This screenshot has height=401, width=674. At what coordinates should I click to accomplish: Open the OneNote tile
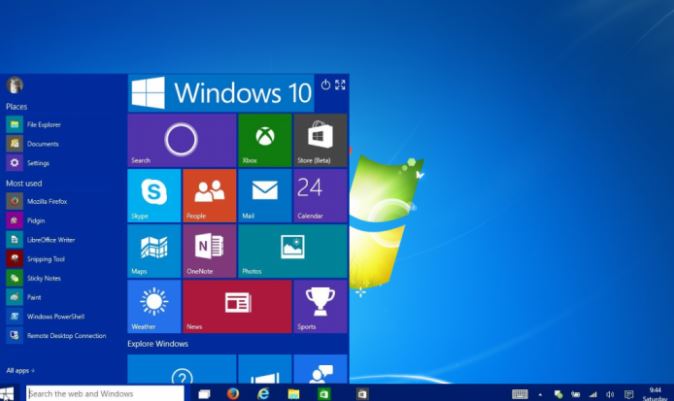point(209,251)
